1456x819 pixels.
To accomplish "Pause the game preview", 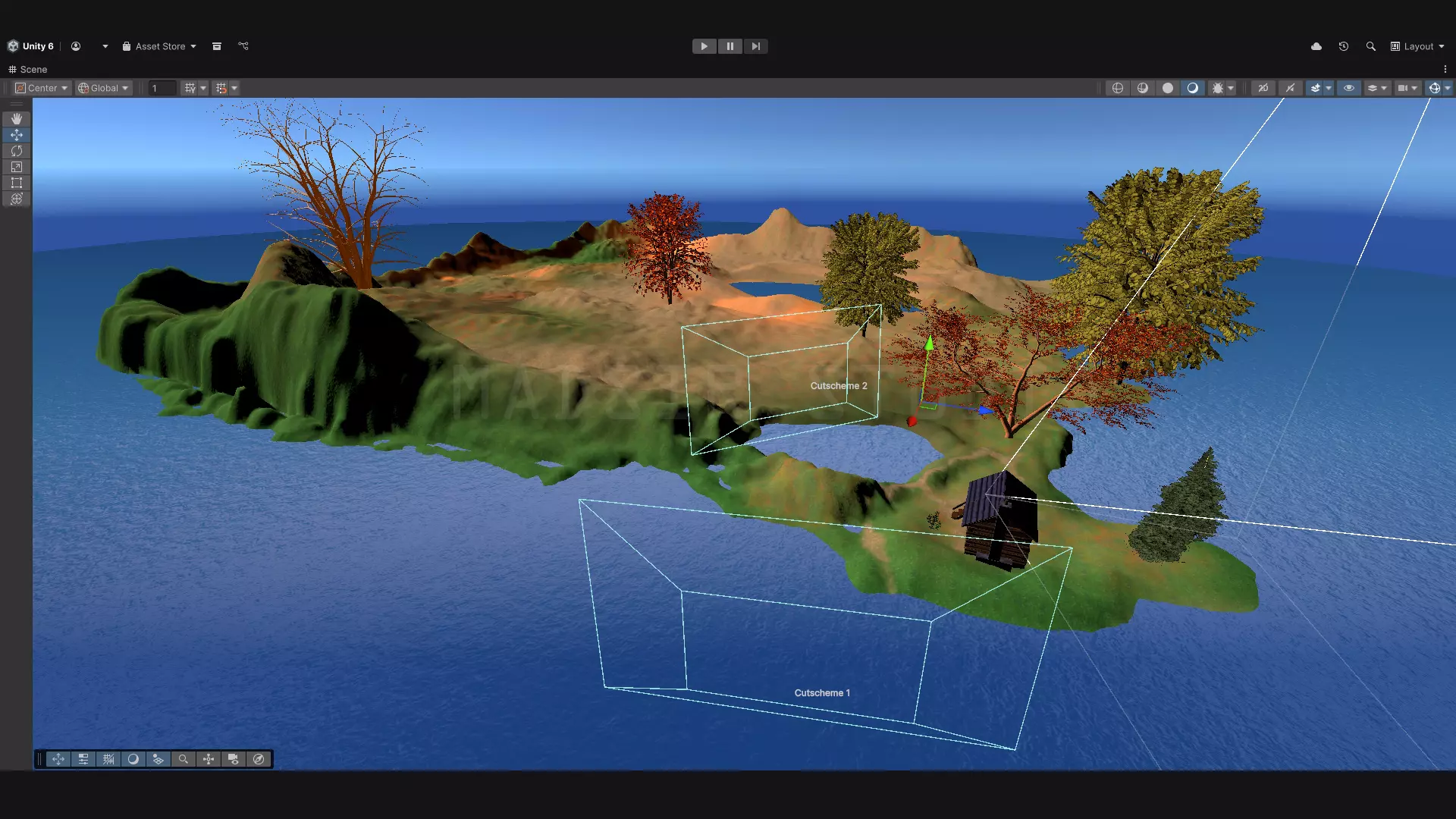I will [730, 46].
